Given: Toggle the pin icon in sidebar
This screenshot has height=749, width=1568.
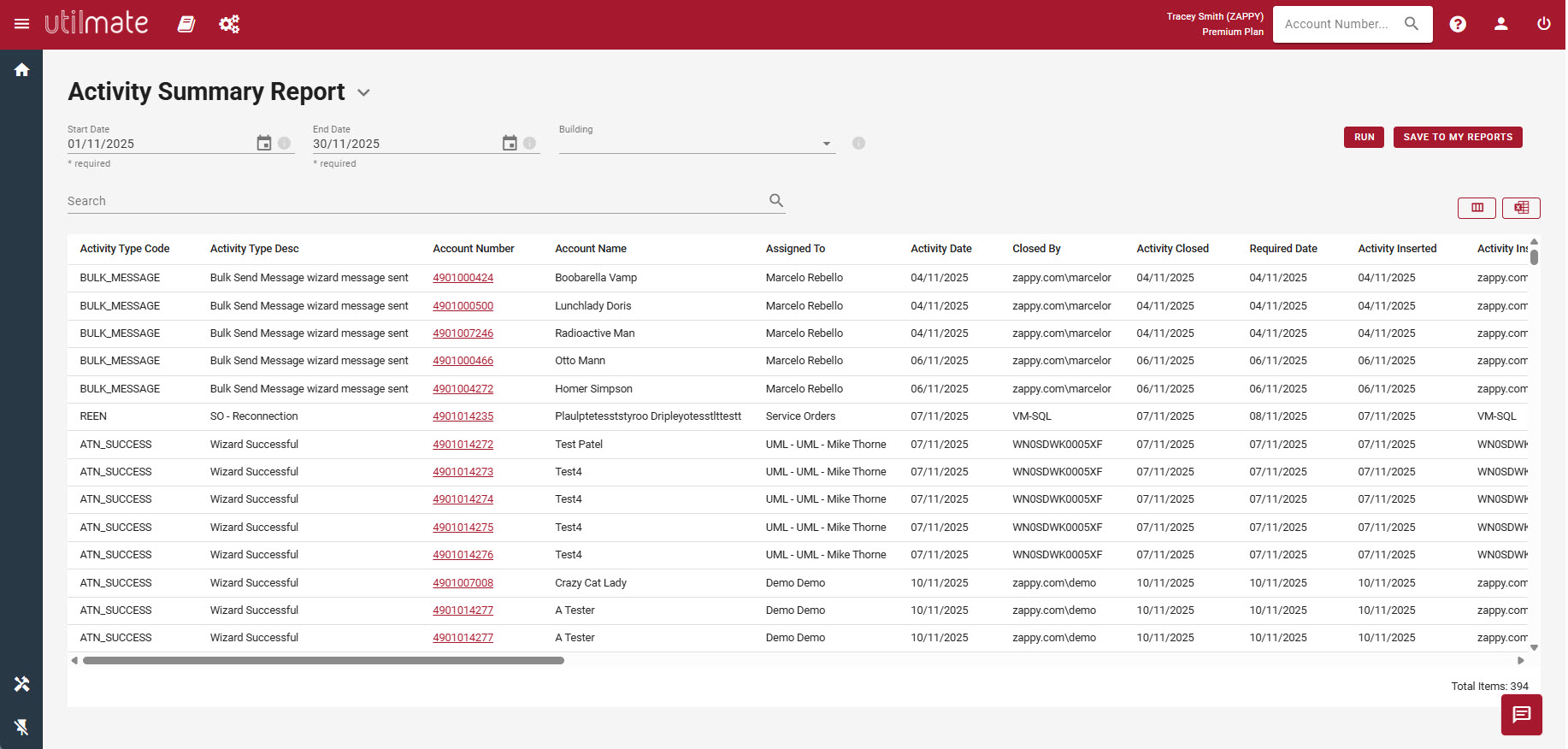Looking at the screenshot, I should pos(22,727).
